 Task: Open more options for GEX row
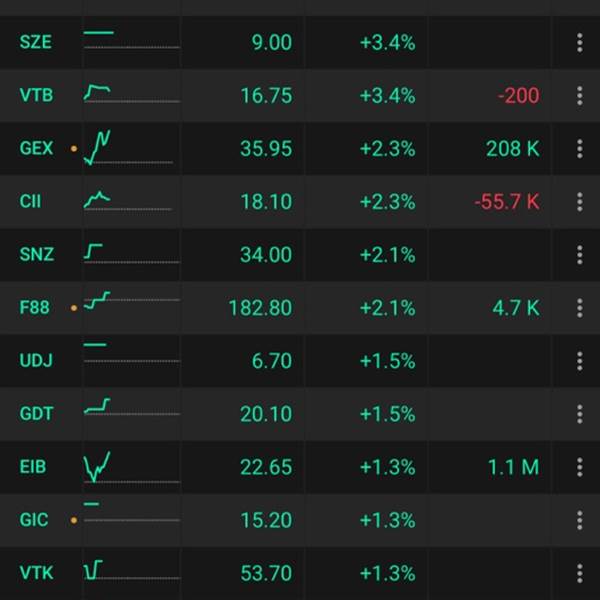pos(579,149)
